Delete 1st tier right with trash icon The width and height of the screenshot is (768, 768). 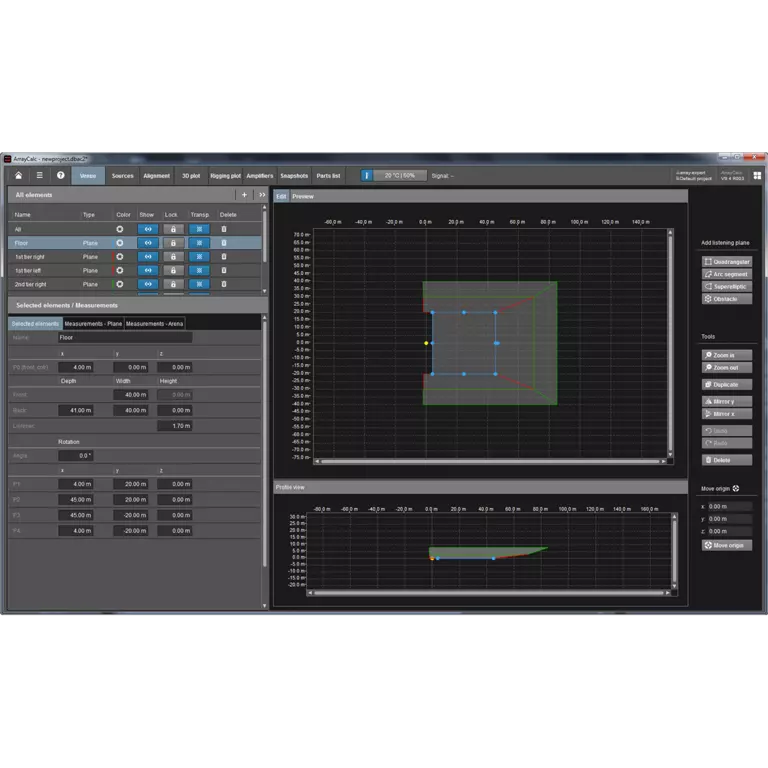click(224, 257)
